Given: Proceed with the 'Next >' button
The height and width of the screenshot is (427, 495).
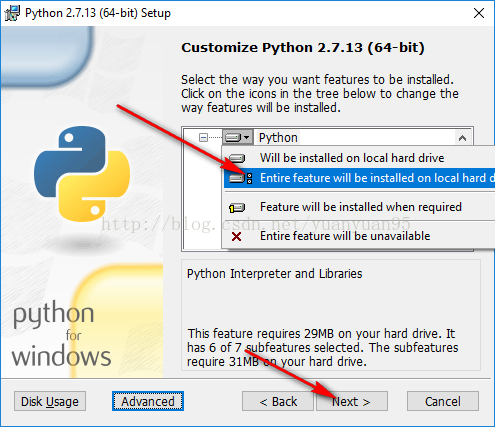Looking at the screenshot, I should [352, 401].
